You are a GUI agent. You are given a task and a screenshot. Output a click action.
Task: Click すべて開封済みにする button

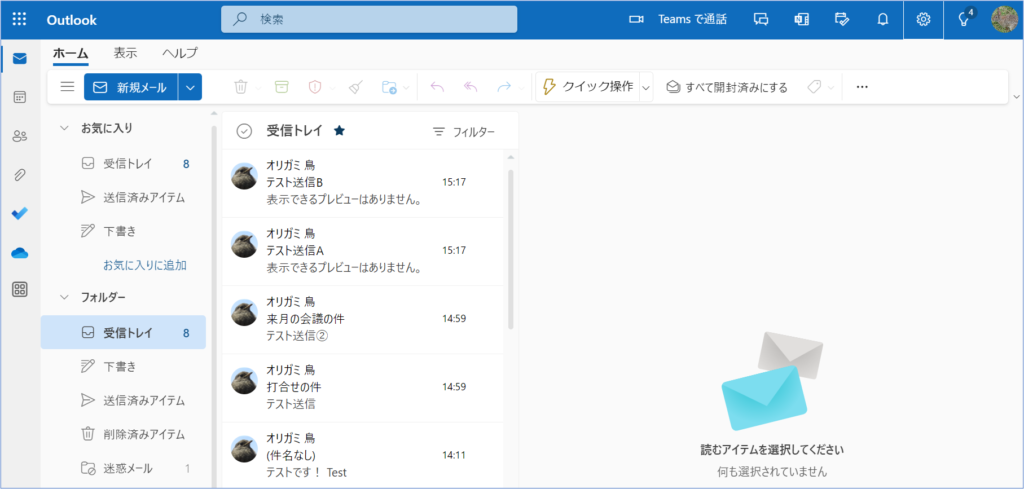point(727,87)
